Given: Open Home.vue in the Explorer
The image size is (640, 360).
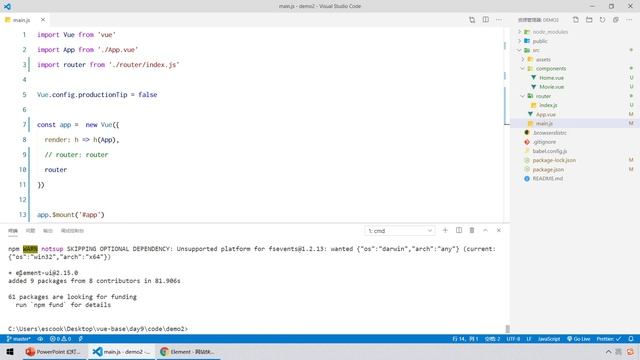Looking at the screenshot, I should tap(551, 78).
